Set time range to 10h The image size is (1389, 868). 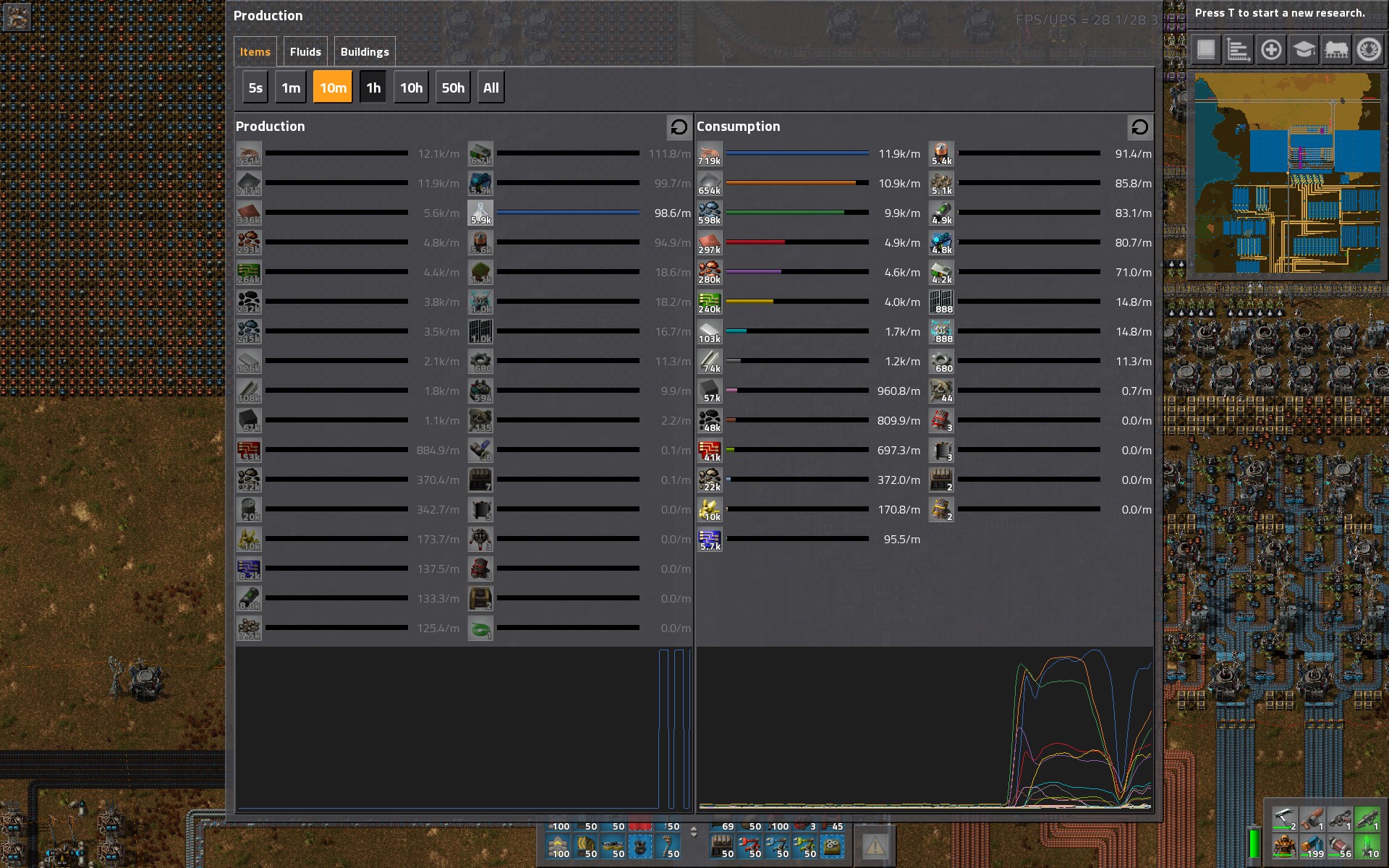coord(412,88)
